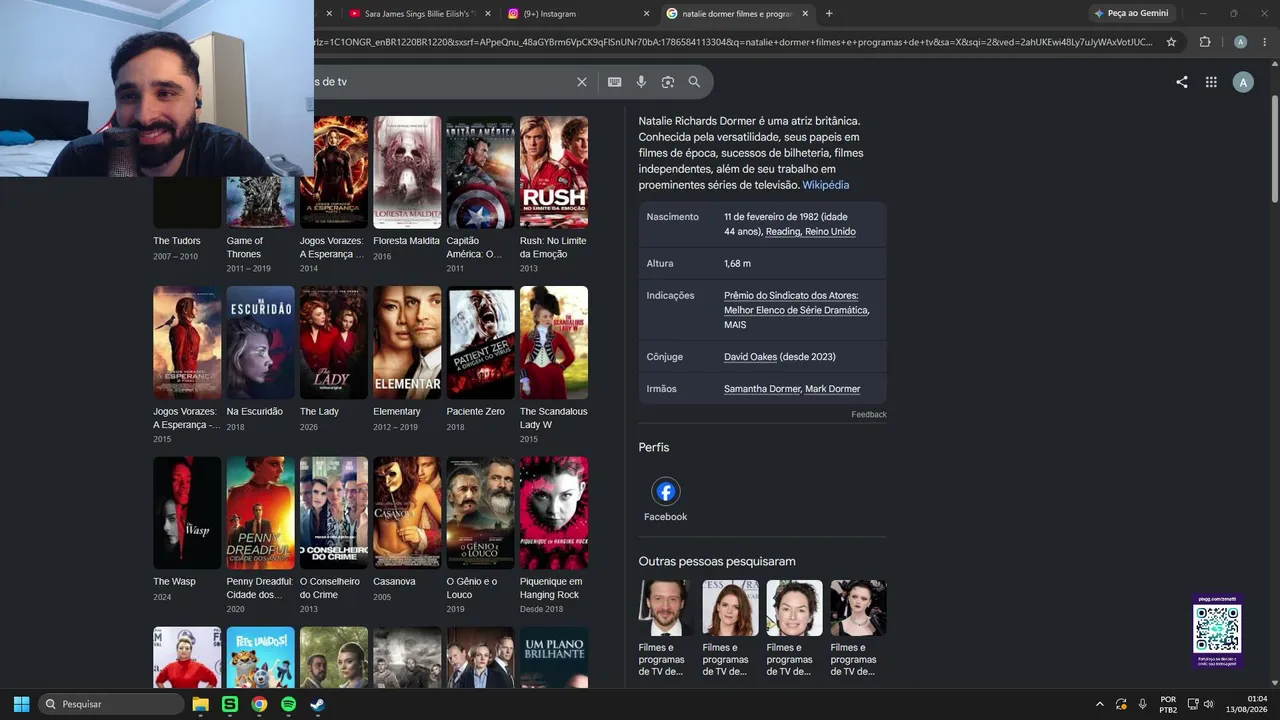Open the Chrome profile avatar in the toolbar
The height and width of the screenshot is (720, 1280).
1240,42
